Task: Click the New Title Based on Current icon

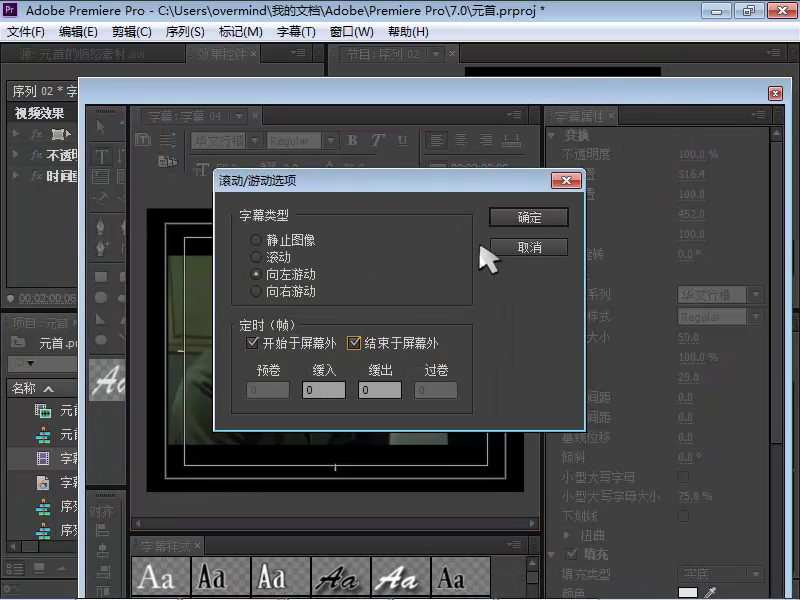Action: tap(143, 139)
